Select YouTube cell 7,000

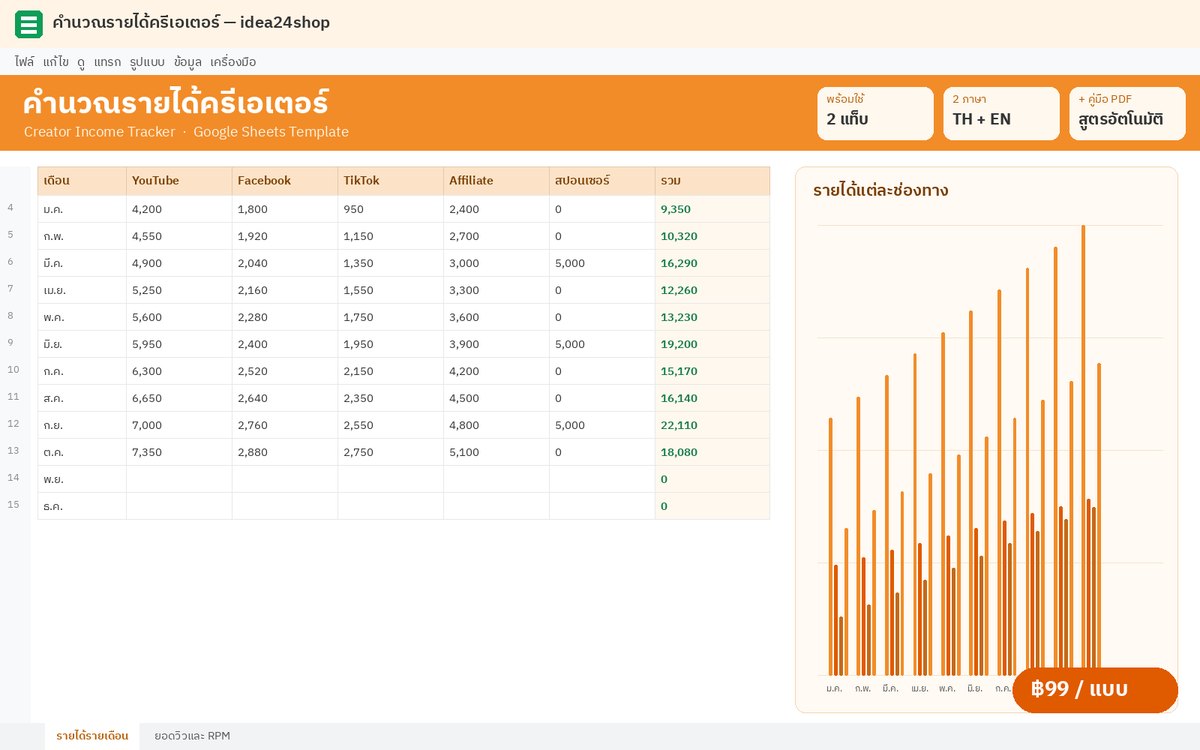pos(179,425)
